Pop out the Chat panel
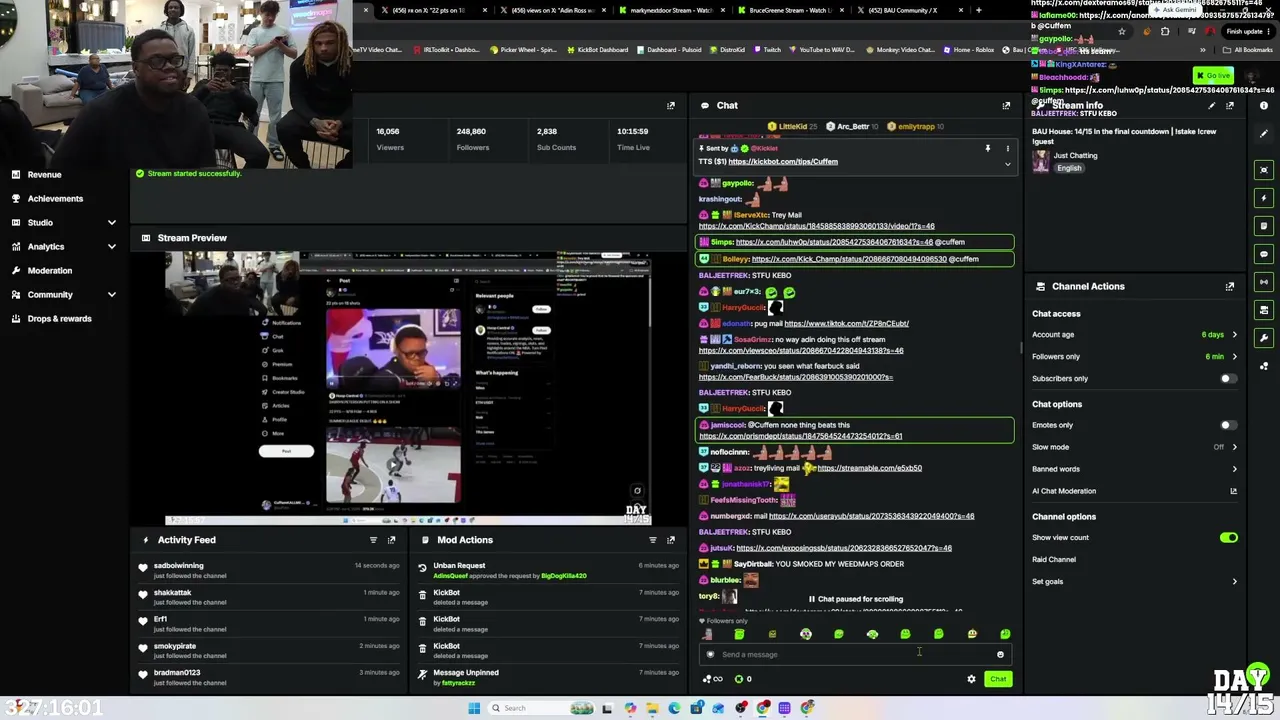The width and height of the screenshot is (1280, 720). point(1006,105)
